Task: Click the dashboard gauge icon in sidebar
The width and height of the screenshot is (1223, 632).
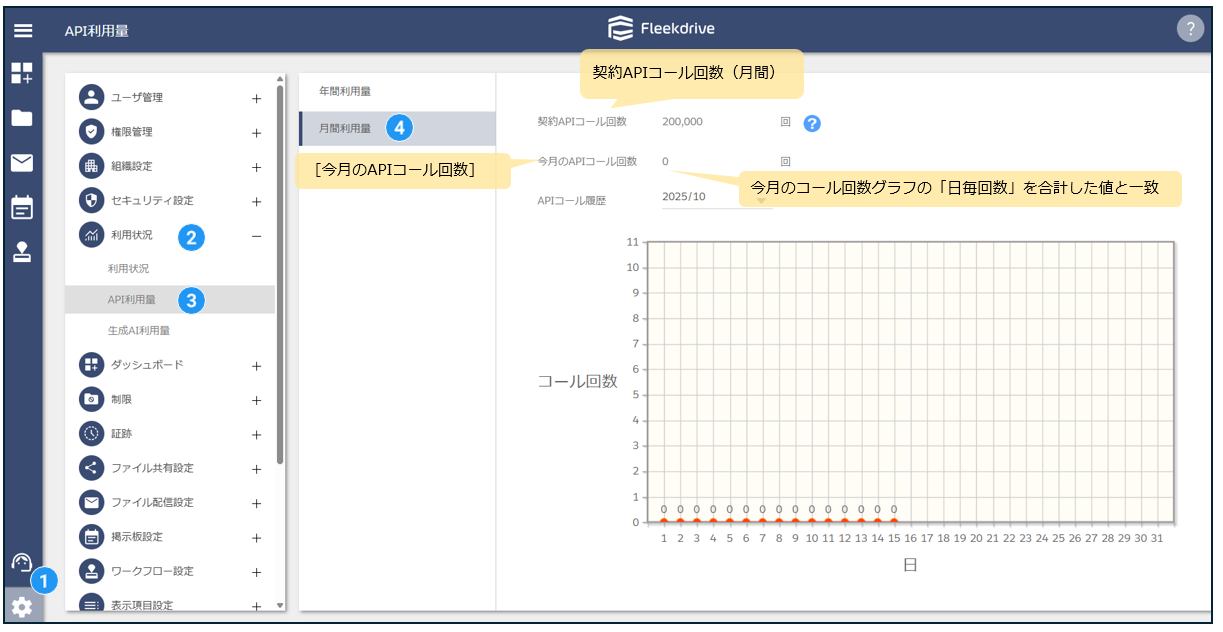Action: click(x=21, y=563)
